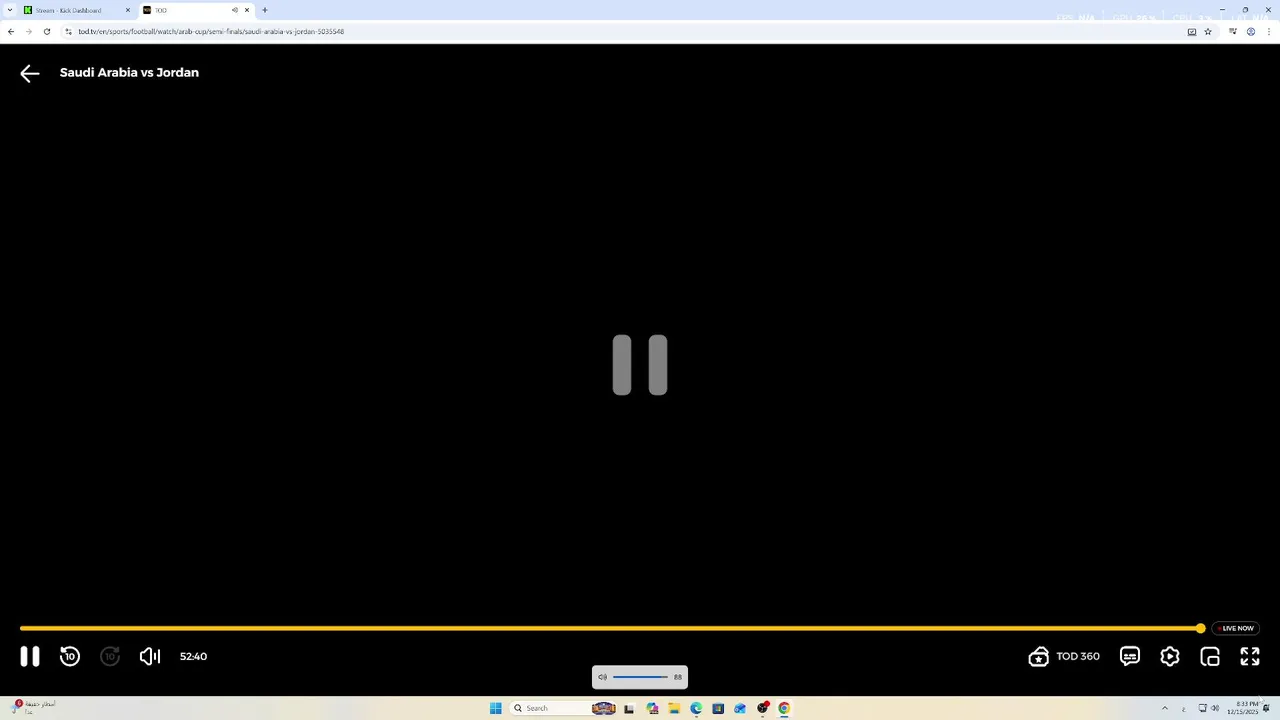This screenshot has height=720, width=1280.
Task: Open File Explorer from the taskbar
Action: coord(674,708)
